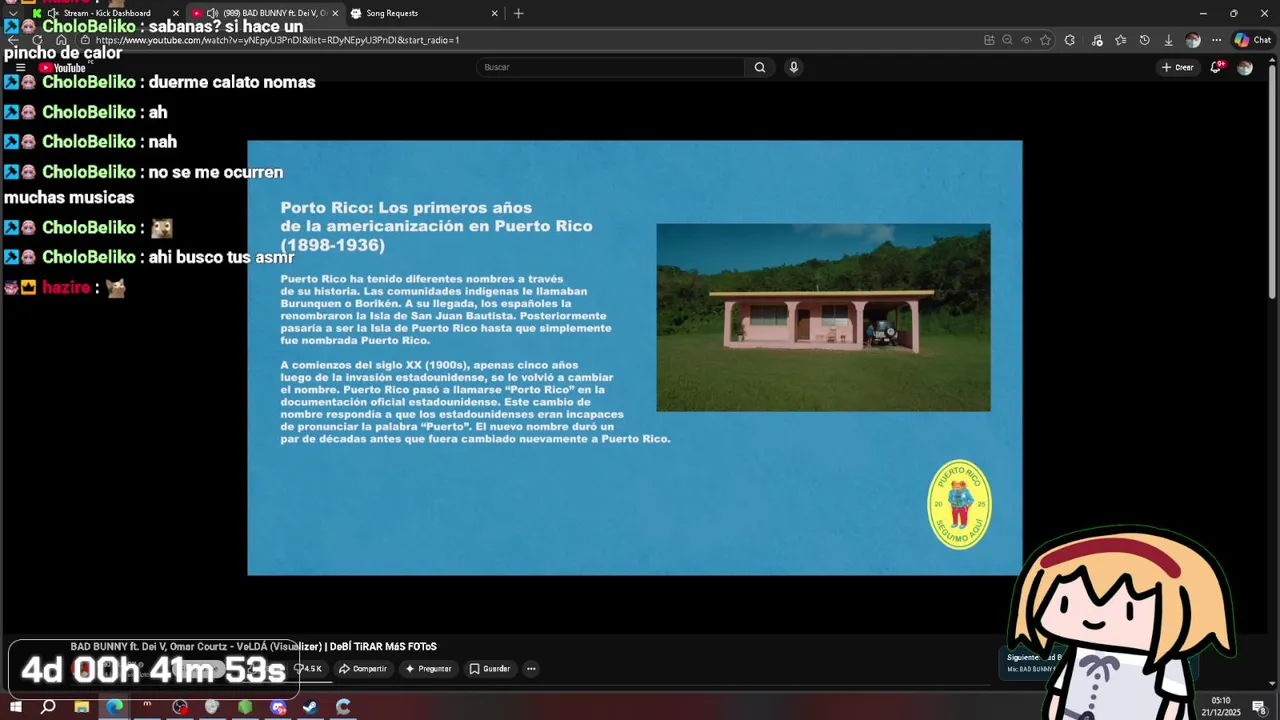Click the video player frame
Viewport: 1280px width, 720px height.
click(x=635, y=358)
